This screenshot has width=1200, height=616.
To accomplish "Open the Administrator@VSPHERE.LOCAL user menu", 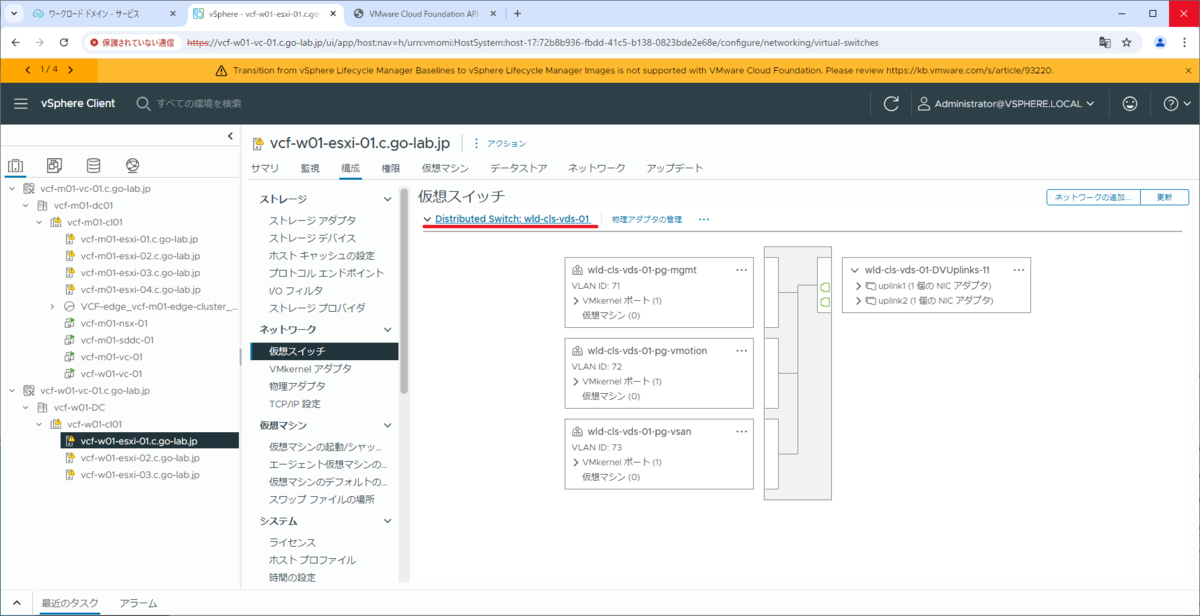I will tap(1007, 103).
